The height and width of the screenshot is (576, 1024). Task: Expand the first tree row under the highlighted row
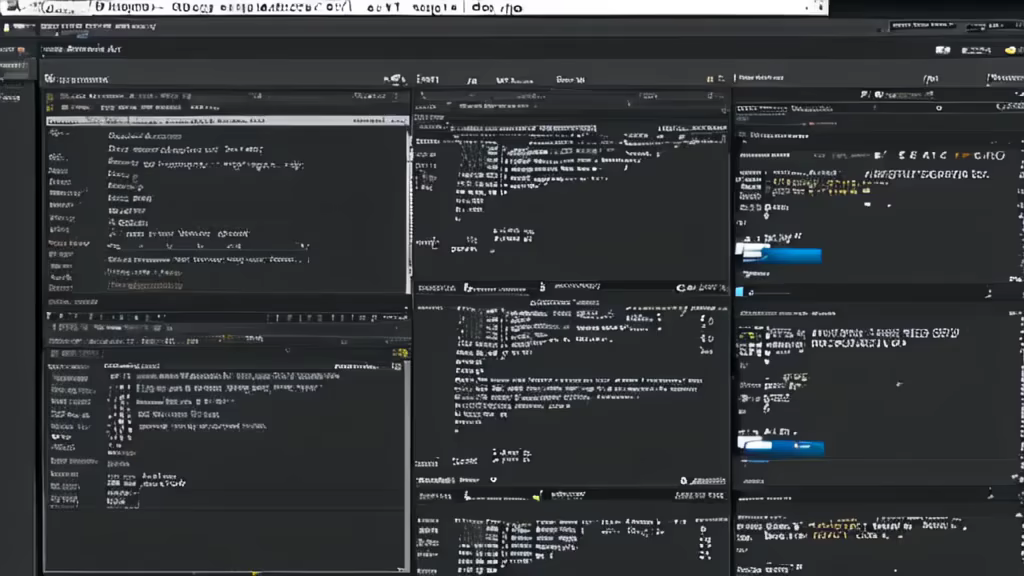(x=58, y=134)
